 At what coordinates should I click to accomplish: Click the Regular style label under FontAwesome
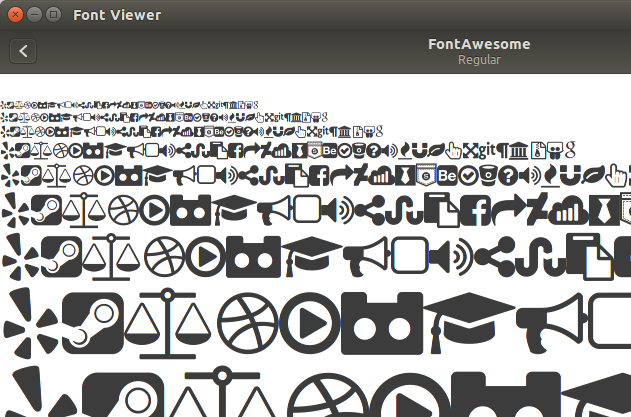[479, 60]
